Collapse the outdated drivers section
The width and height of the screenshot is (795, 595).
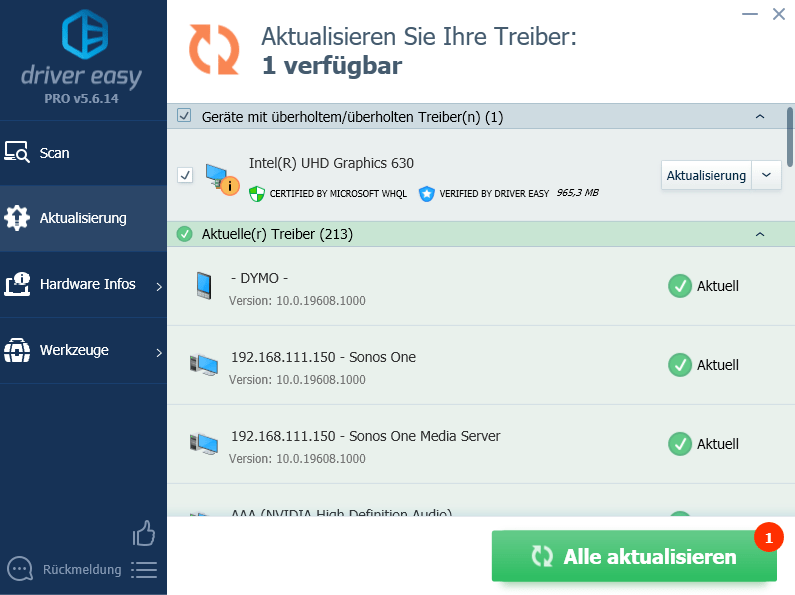[x=760, y=117]
